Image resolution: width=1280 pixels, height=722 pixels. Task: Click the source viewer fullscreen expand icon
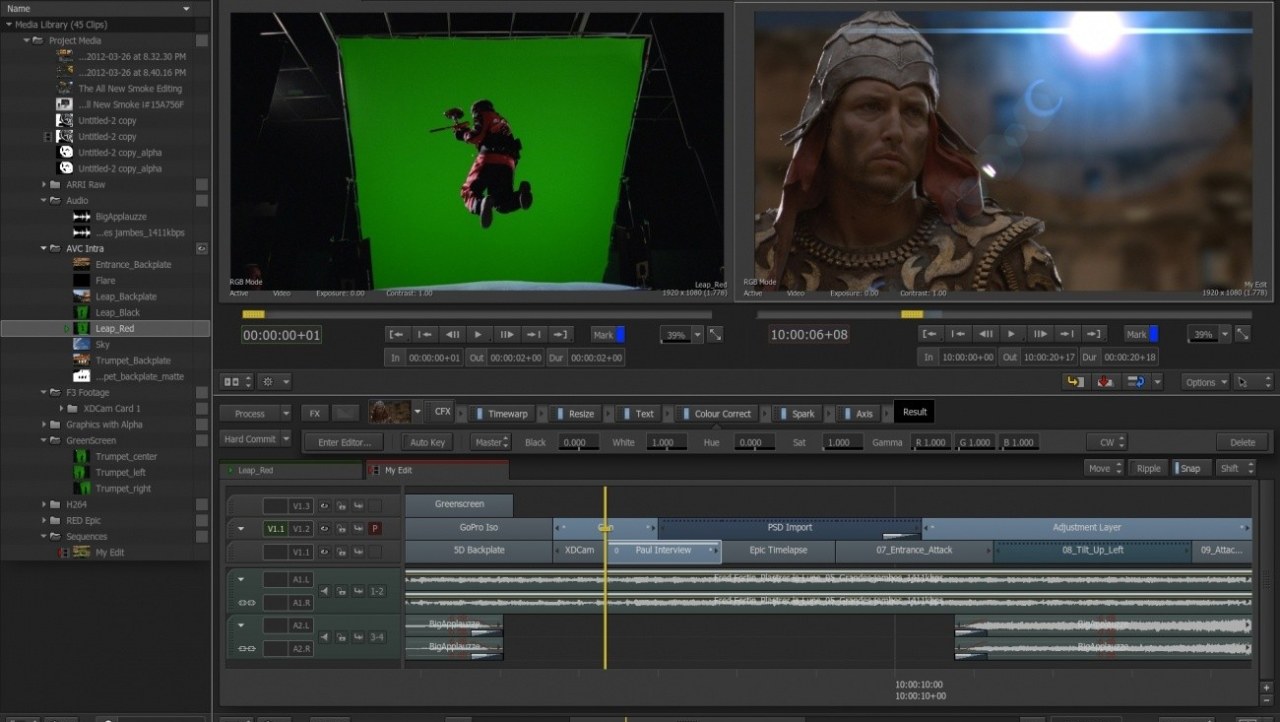(715, 335)
